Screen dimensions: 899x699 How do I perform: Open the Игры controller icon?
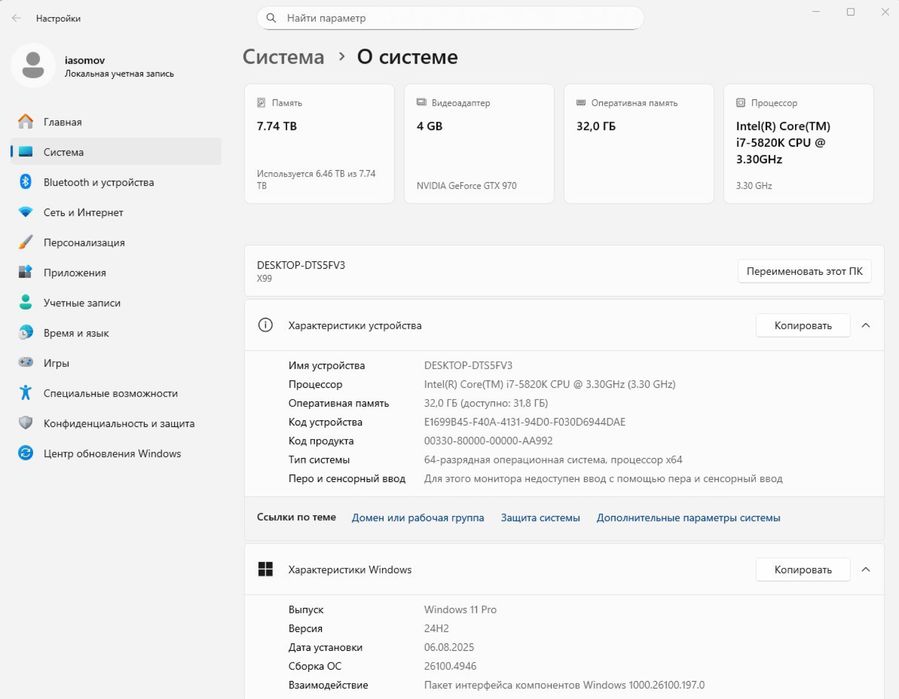(x=26, y=363)
